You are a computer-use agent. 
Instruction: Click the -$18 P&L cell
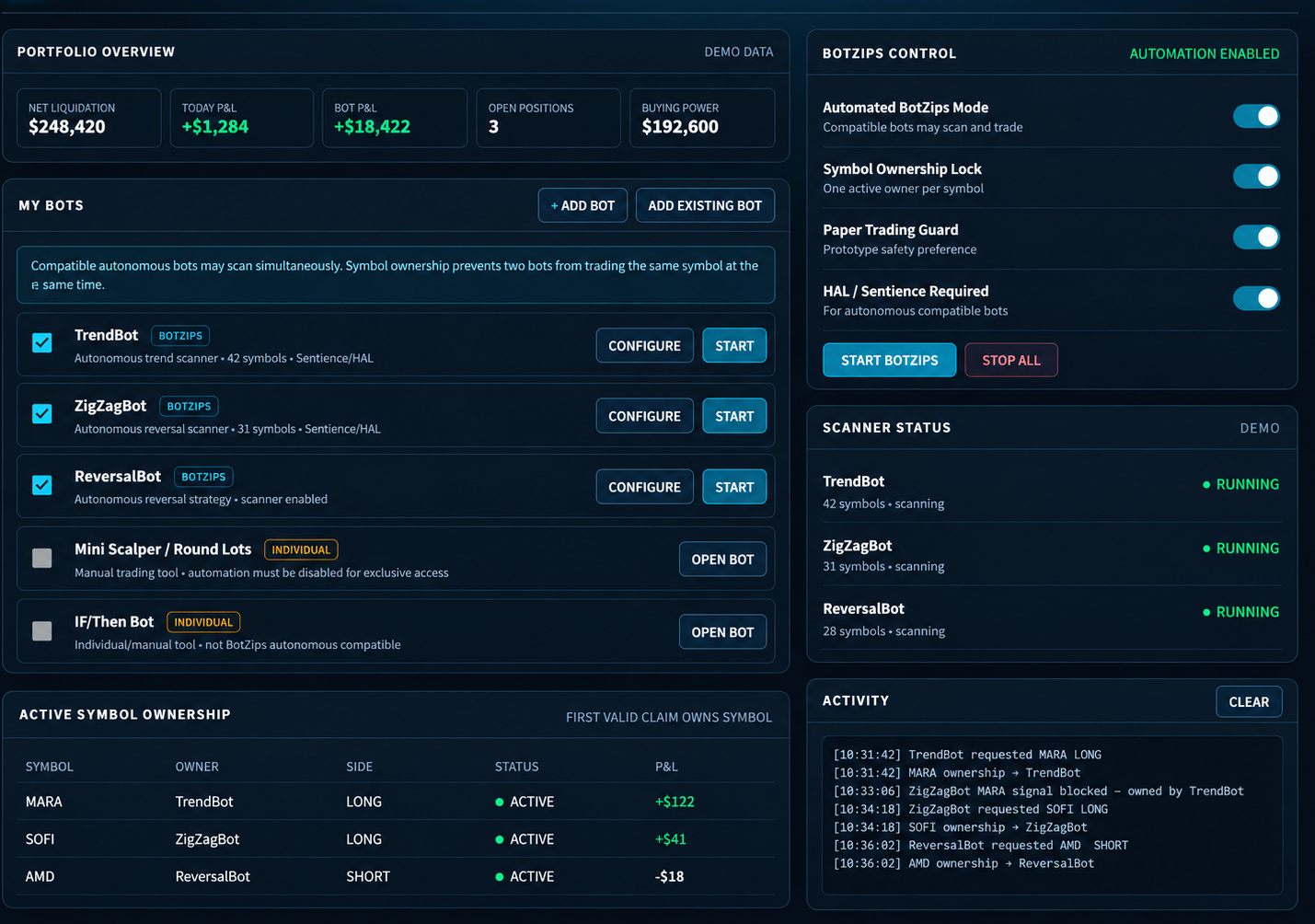click(x=669, y=876)
